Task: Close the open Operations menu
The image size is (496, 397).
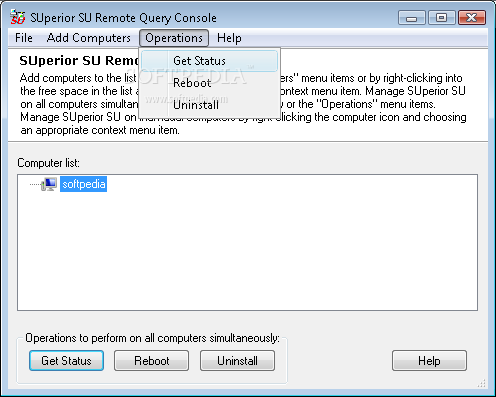Action: (174, 38)
